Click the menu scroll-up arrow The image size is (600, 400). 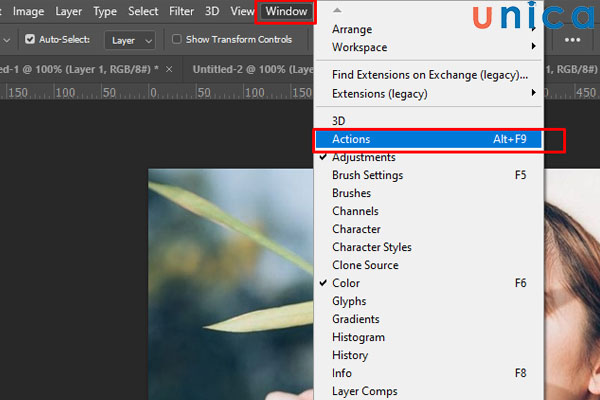point(337,10)
